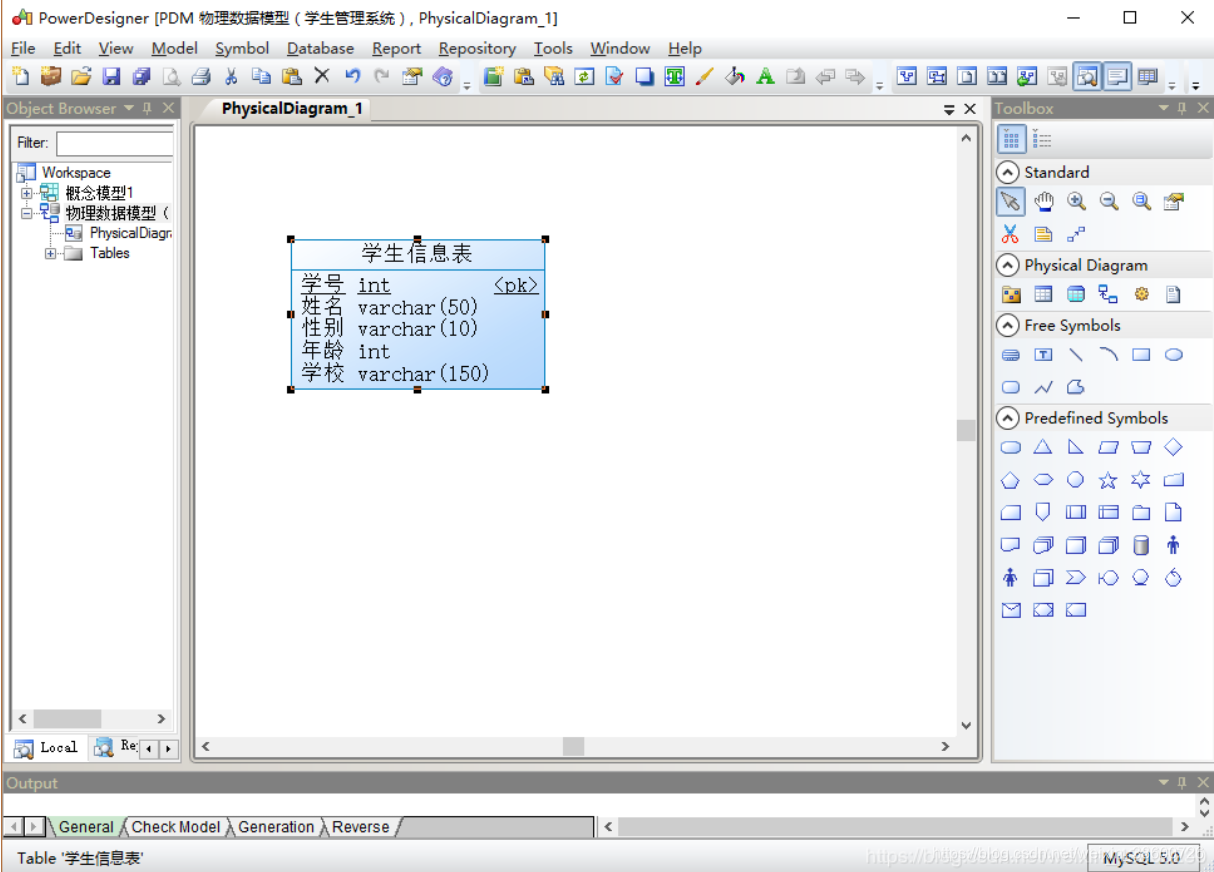Select the Package tool in Physical Diagram

point(1011,294)
